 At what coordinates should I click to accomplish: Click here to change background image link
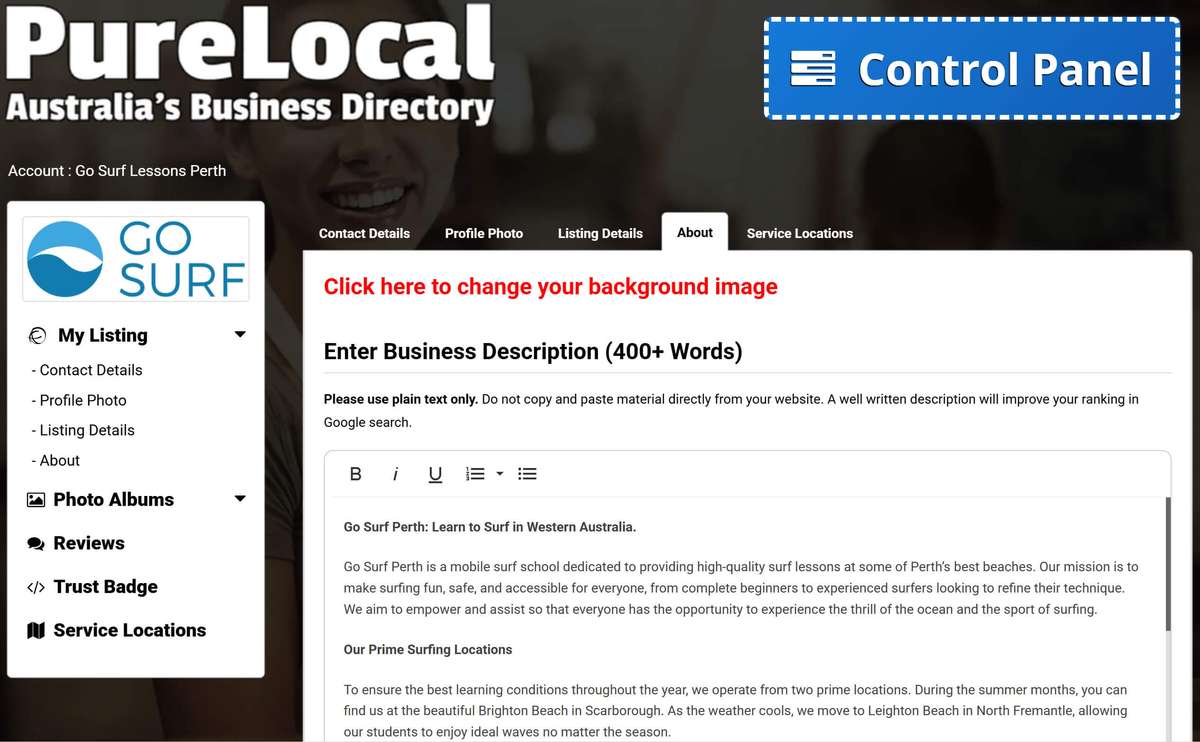(x=551, y=287)
